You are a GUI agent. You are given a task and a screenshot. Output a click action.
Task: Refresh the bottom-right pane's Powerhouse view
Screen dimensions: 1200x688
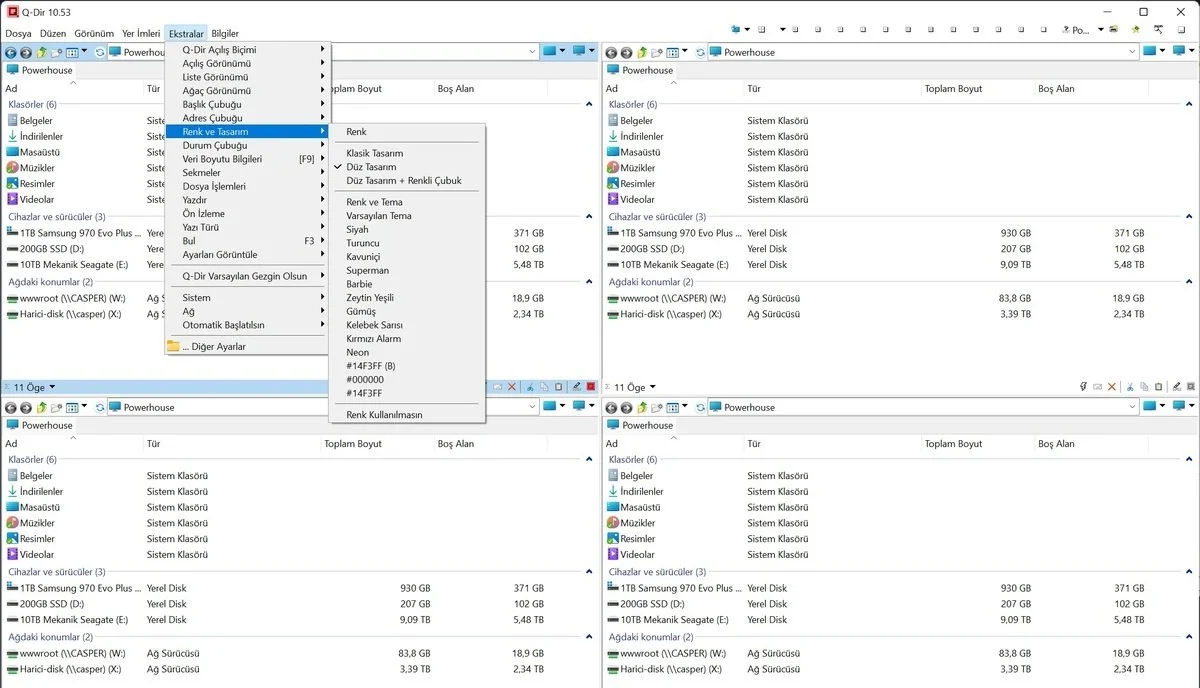pyautogui.click(x=700, y=407)
